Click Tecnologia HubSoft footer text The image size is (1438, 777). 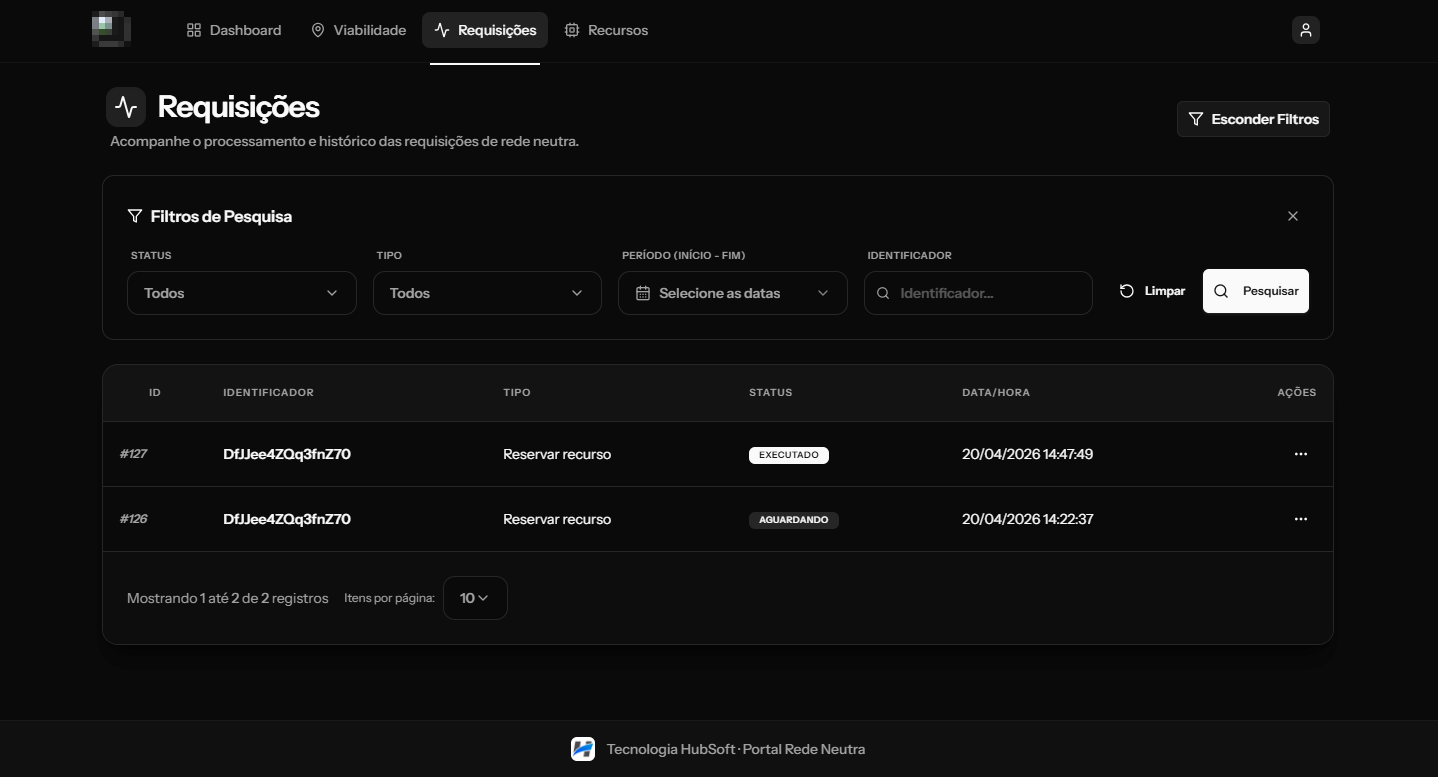(x=736, y=749)
